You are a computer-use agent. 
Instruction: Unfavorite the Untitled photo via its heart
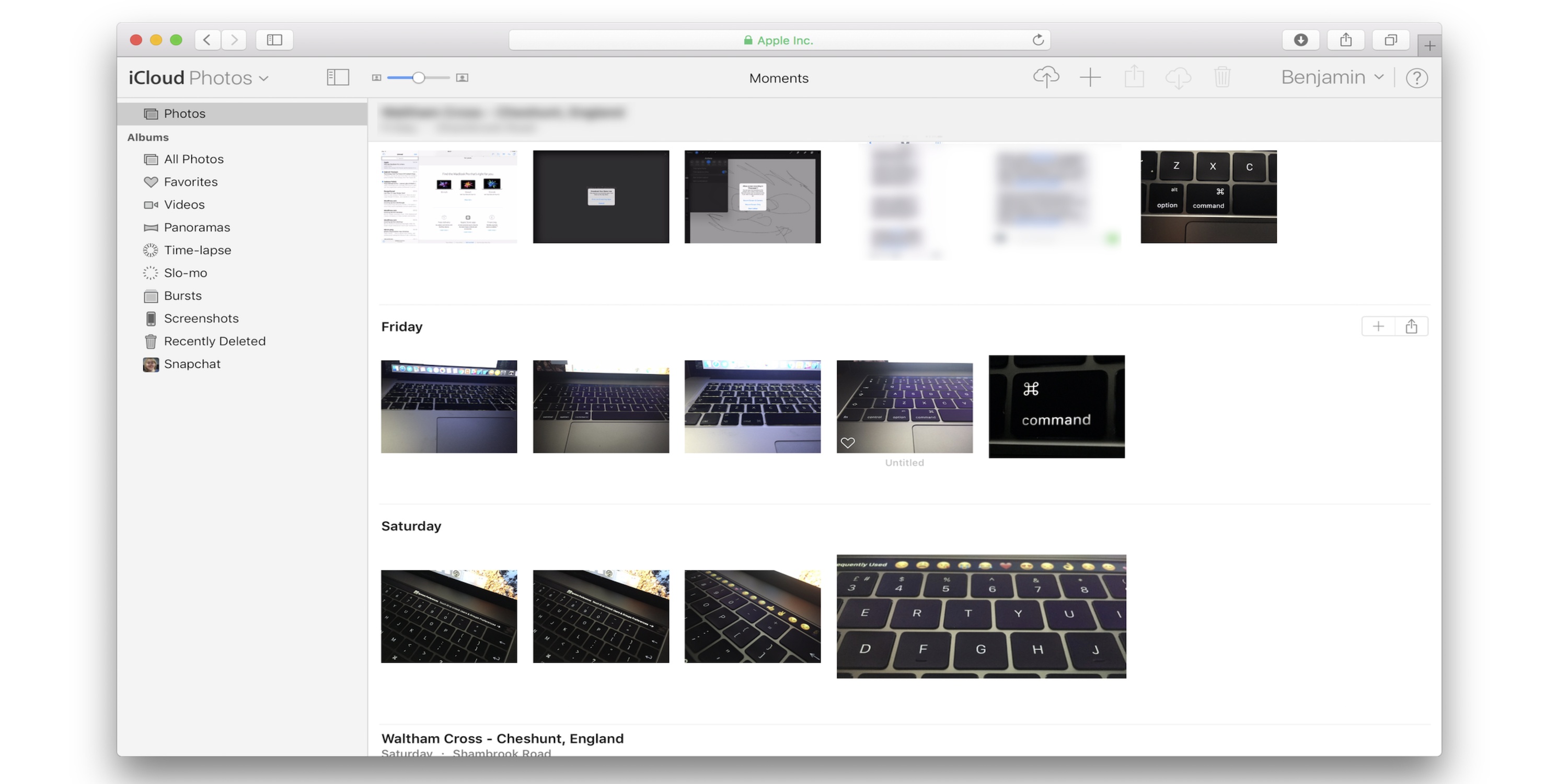(848, 442)
